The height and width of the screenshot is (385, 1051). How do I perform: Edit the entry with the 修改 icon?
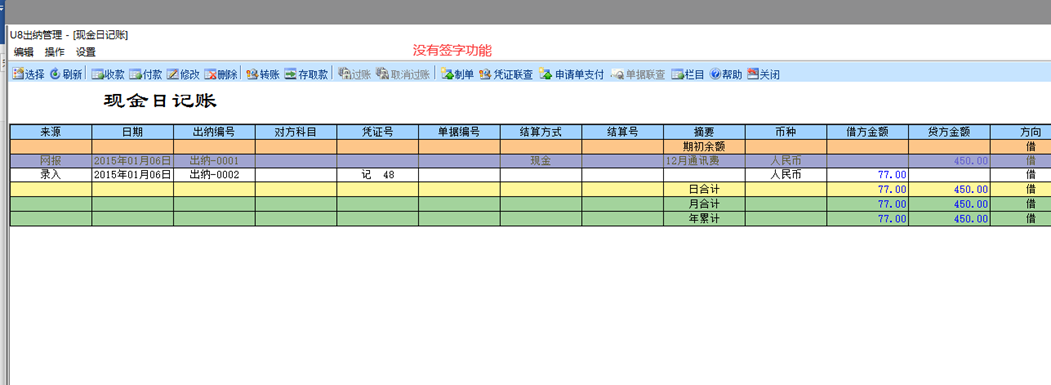[x=183, y=74]
